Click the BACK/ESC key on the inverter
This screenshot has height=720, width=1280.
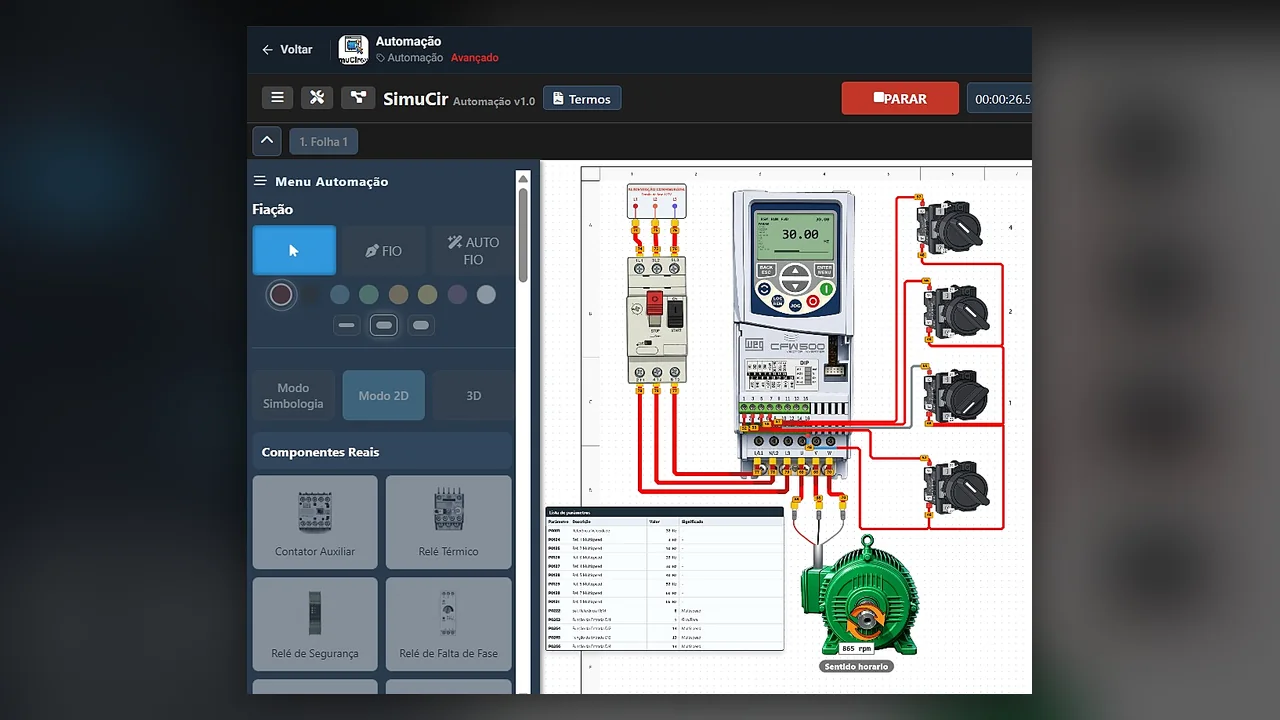[x=766, y=269]
